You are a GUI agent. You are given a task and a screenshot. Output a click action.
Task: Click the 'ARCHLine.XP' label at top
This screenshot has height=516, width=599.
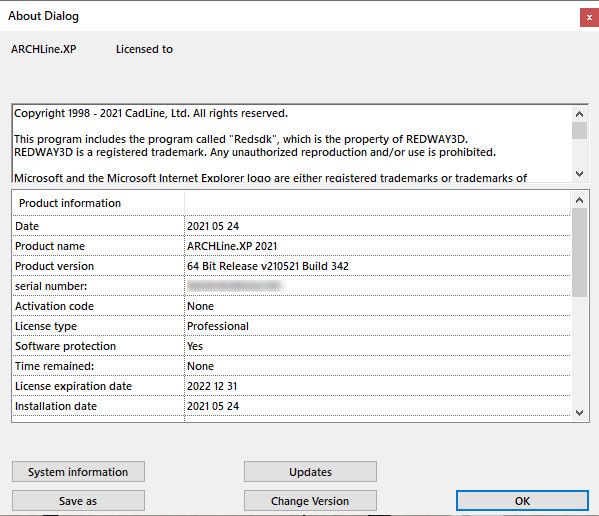pyautogui.click(x=44, y=49)
